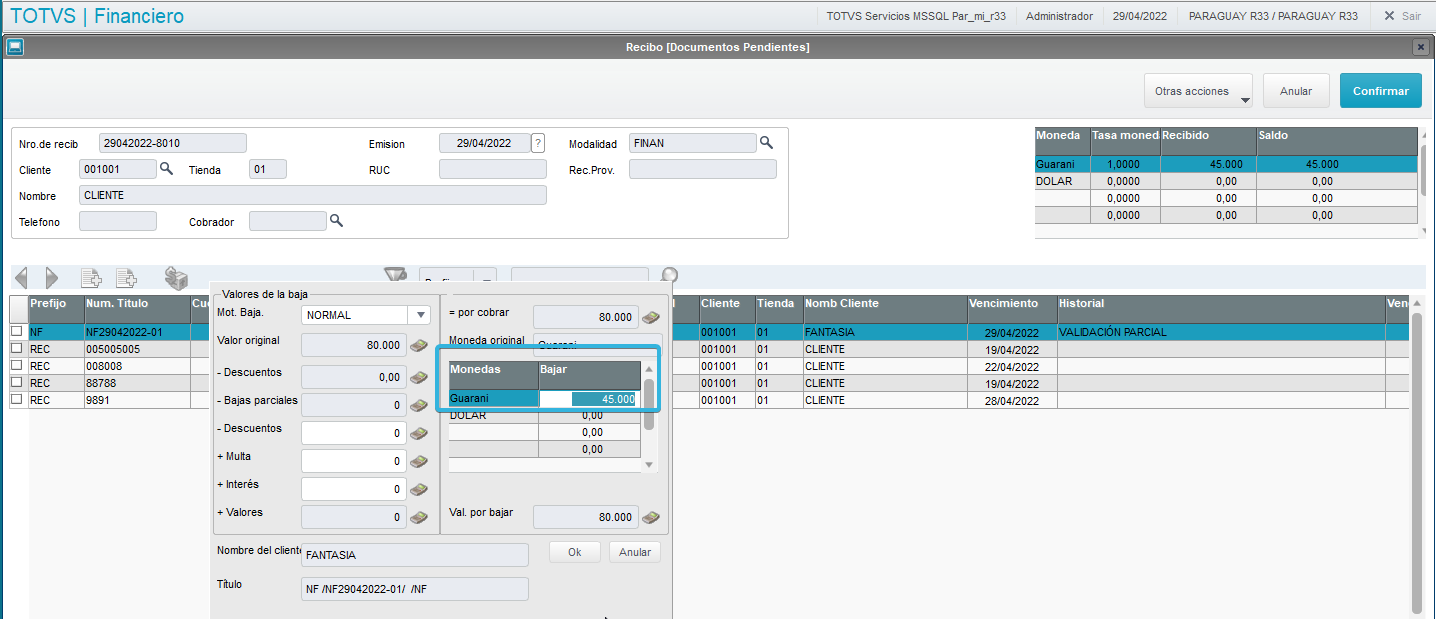Check the 005005005 row checkbox
Viewport: 1436px width, 619px height.
coord(16,349)
